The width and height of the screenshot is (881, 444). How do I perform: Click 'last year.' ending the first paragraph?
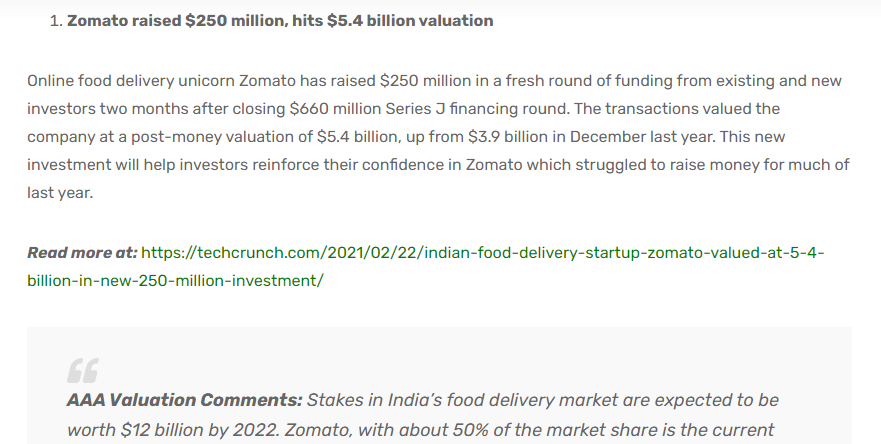(x=60, y=193)
